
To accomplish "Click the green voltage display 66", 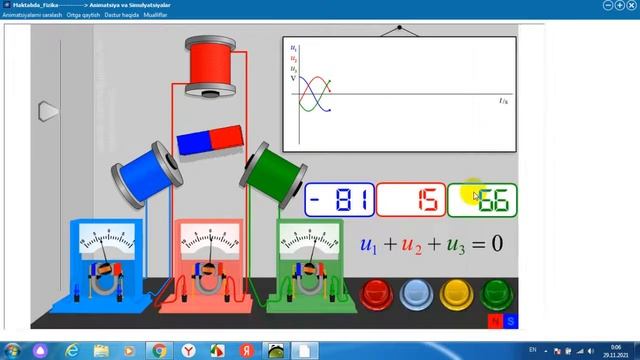I will 482,200.
